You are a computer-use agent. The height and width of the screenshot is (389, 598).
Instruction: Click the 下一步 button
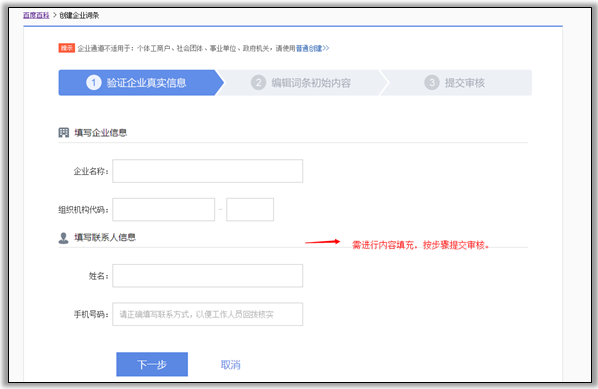coord(152,364)
